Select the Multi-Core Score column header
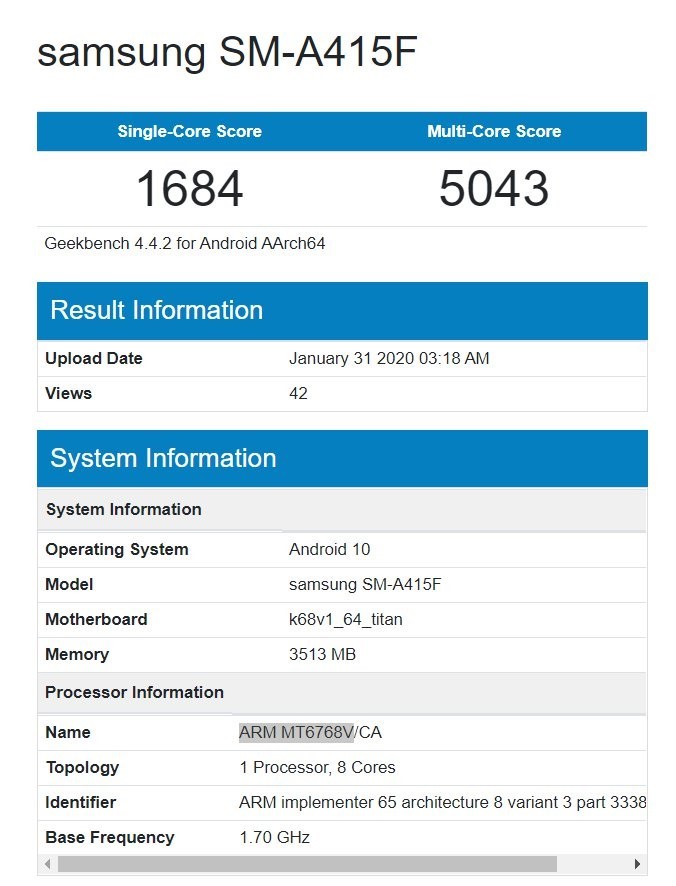The height and width of the screenshot is (886, 676). (x=494, y=131)
